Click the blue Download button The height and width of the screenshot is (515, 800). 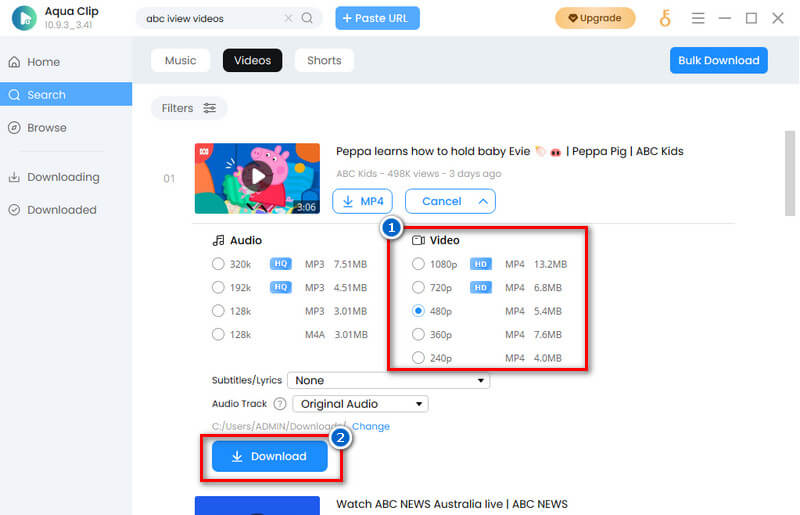pos(269,456)
